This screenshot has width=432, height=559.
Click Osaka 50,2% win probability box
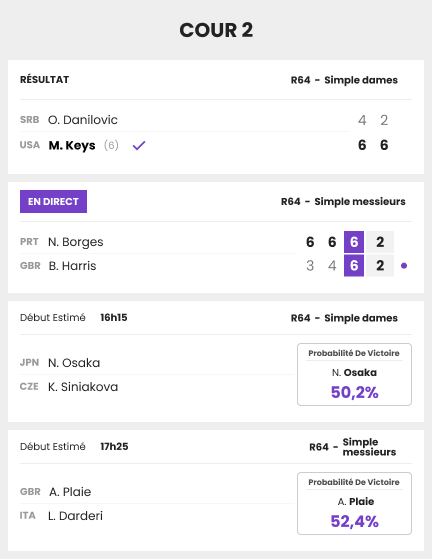[x=354, y=374]
